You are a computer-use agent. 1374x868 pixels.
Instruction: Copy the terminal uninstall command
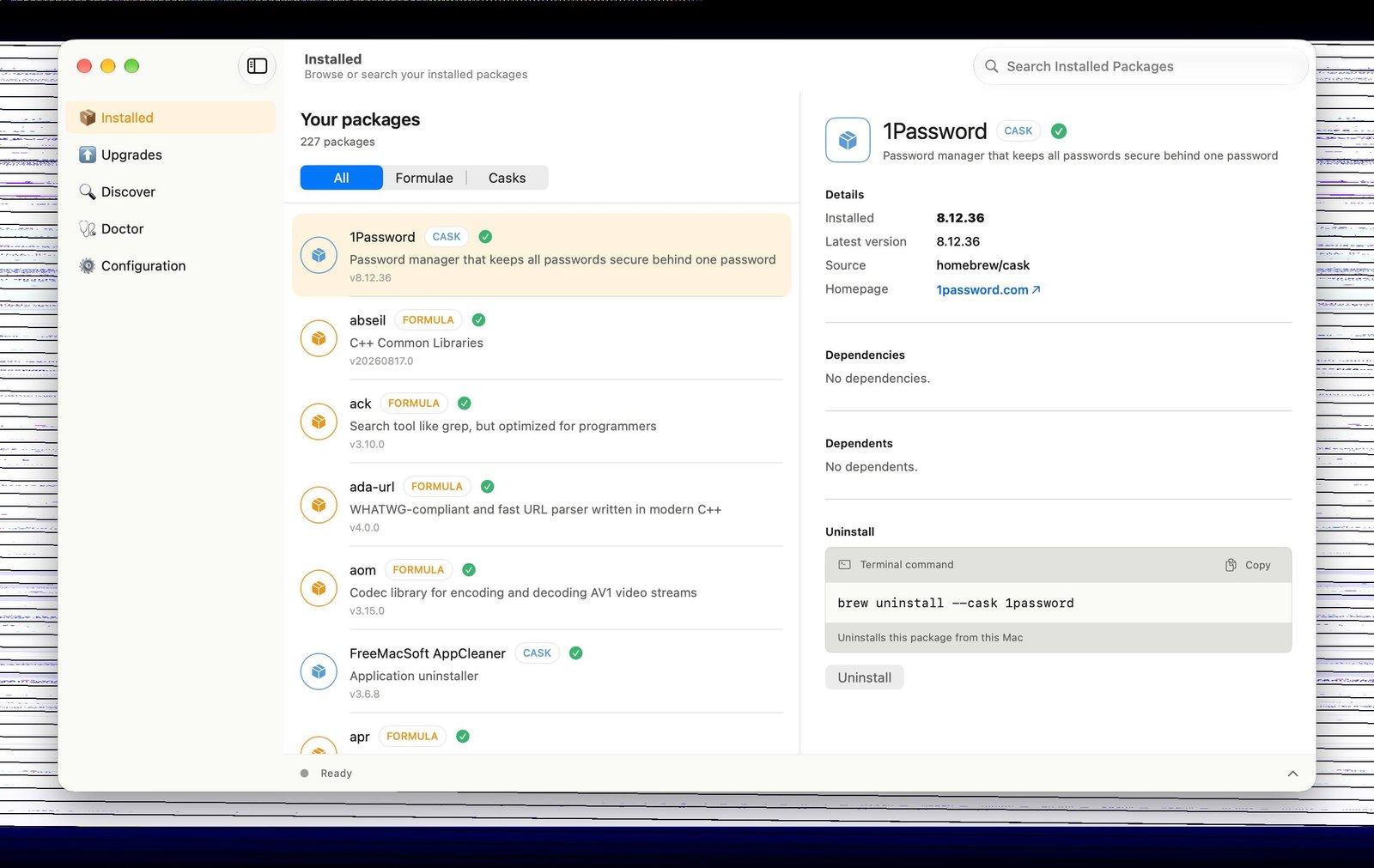1248,565
